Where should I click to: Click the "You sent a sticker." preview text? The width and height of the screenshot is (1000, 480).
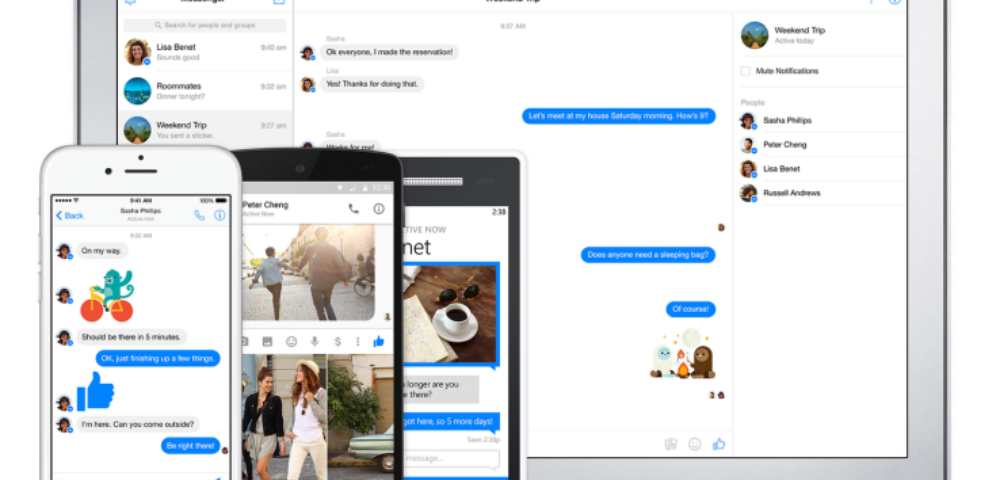click(185, 136)
